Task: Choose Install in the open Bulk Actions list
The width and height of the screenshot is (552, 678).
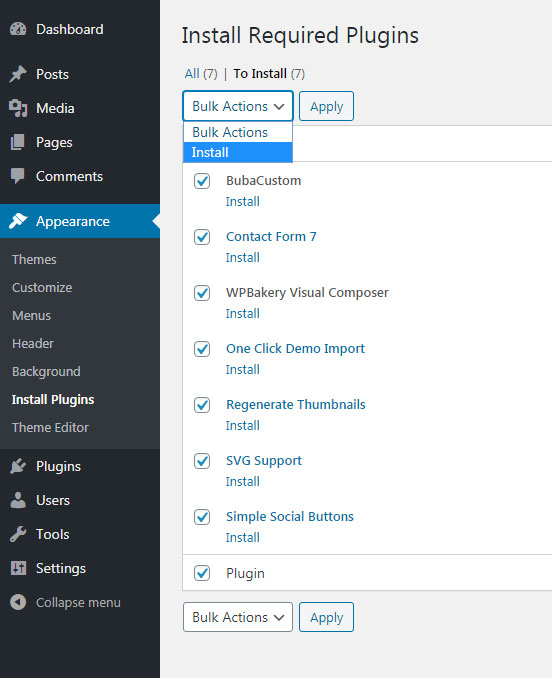Action: (x=238, y=152)
